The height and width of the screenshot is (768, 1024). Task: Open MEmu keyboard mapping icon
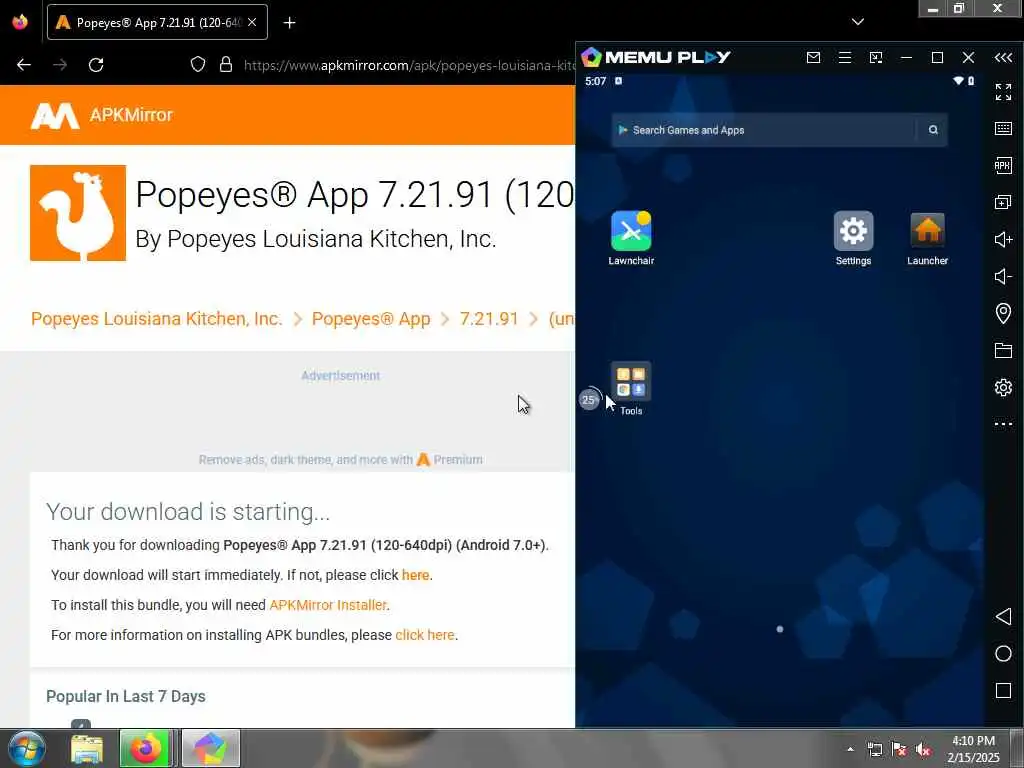coord(1003,128)
